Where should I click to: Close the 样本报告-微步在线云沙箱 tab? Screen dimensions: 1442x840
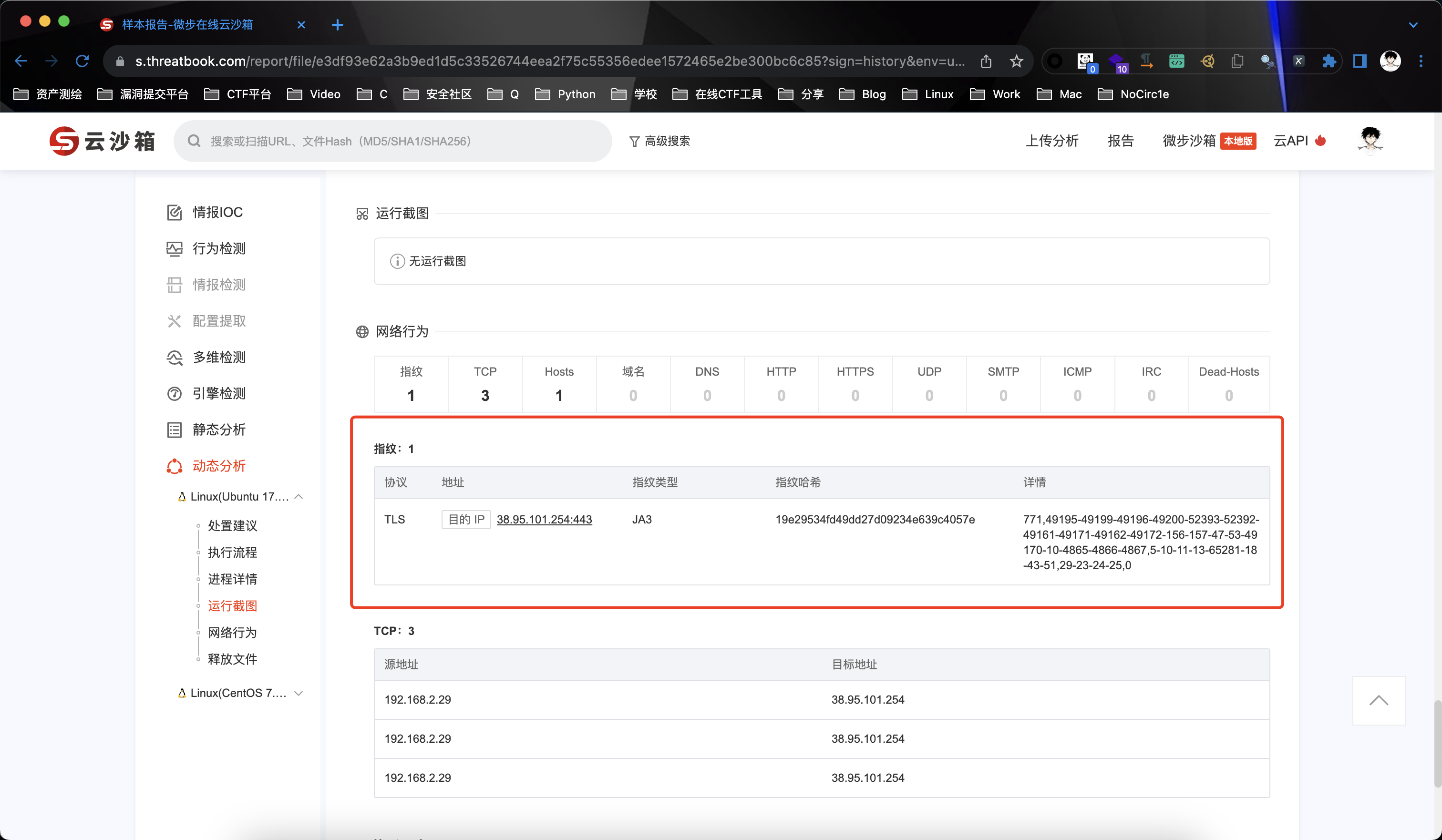tap(301, 25)
